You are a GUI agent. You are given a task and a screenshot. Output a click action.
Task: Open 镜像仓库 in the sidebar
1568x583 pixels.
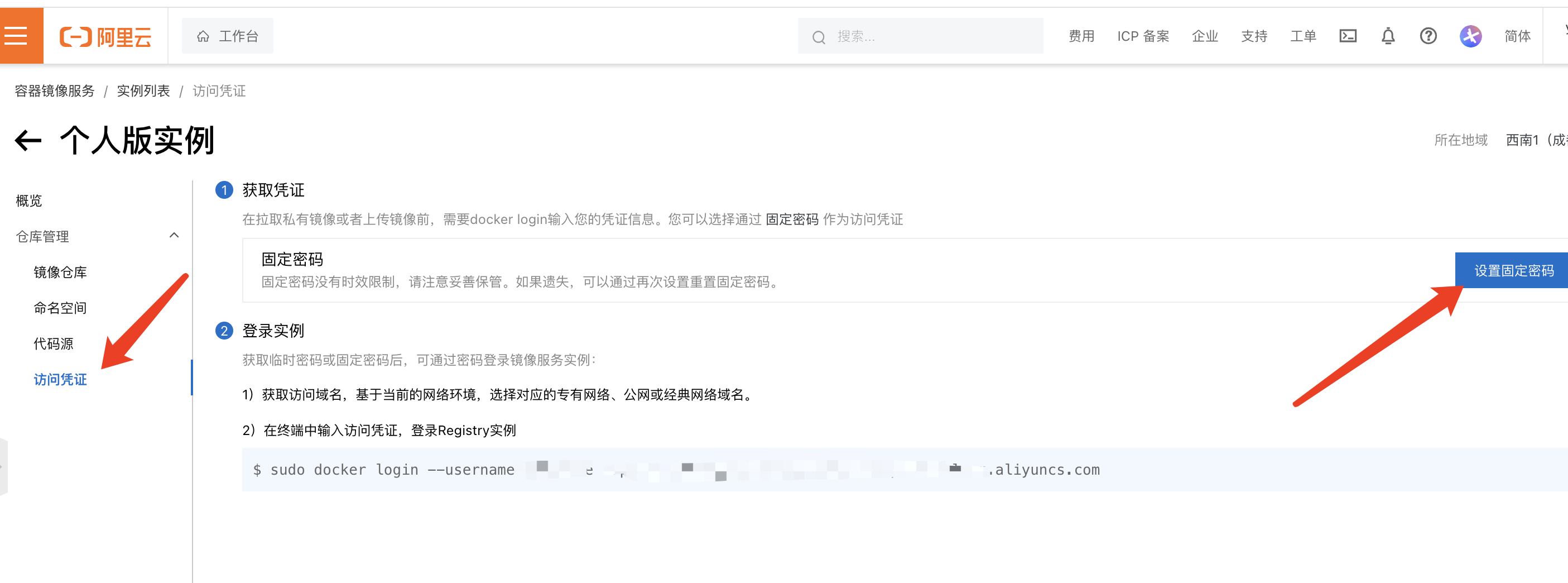tap(60, 273)
